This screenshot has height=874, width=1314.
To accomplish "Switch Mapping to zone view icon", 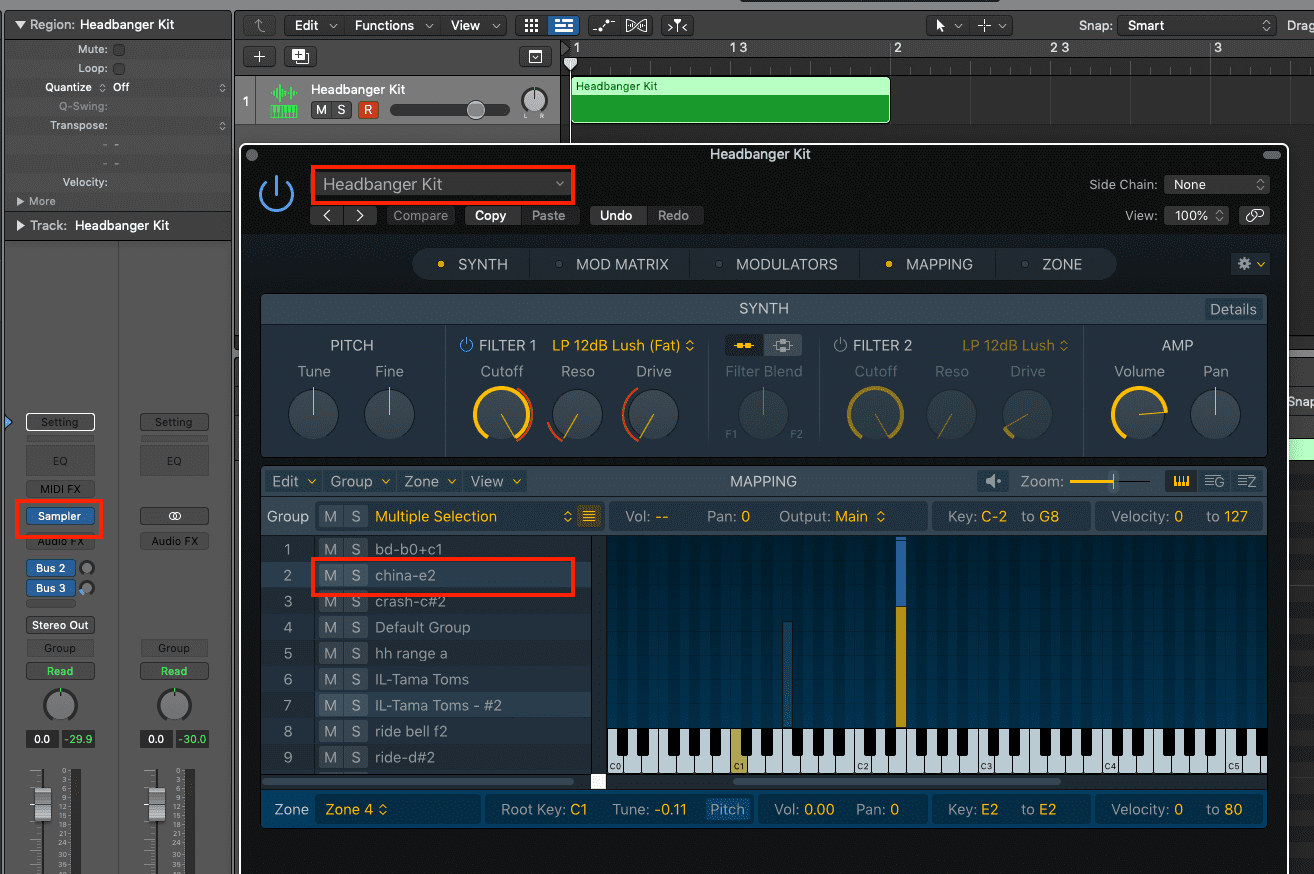I will point(1246,481).
